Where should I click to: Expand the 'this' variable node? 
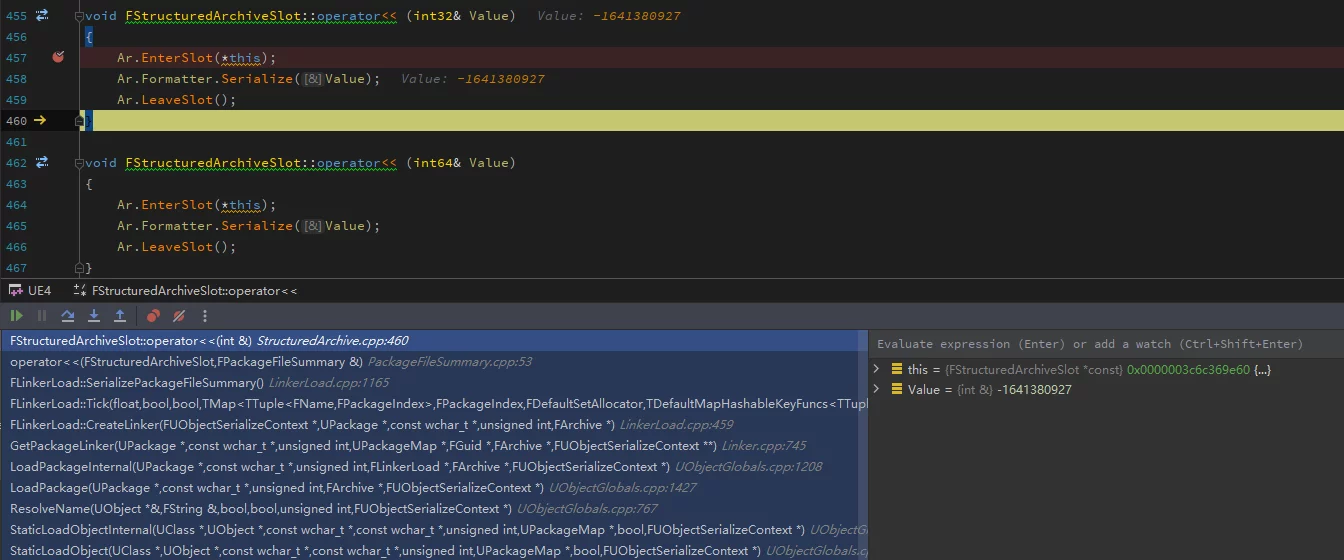(877, 369)
